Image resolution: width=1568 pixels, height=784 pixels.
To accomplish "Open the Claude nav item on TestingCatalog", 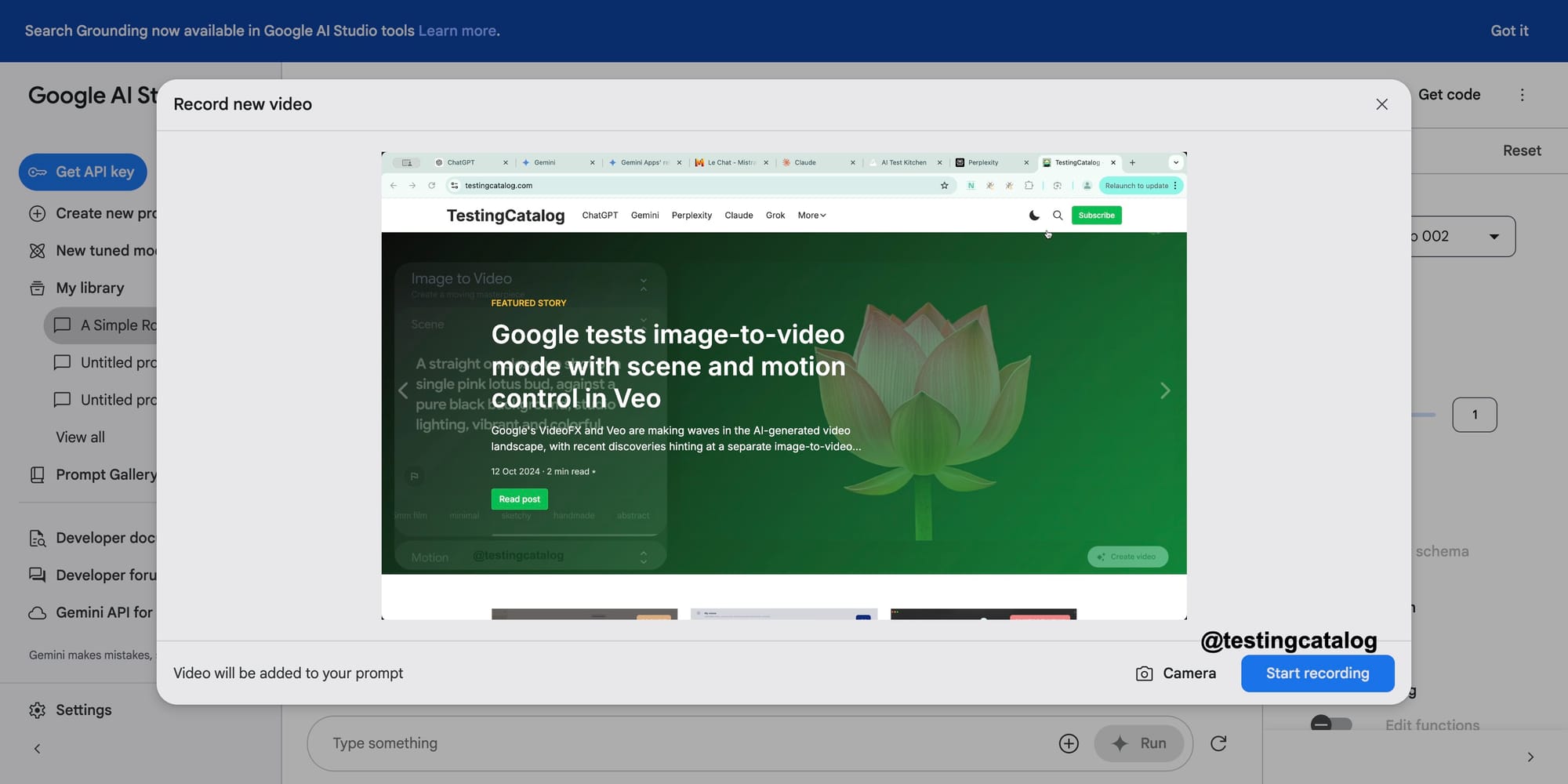I will 739,215.
